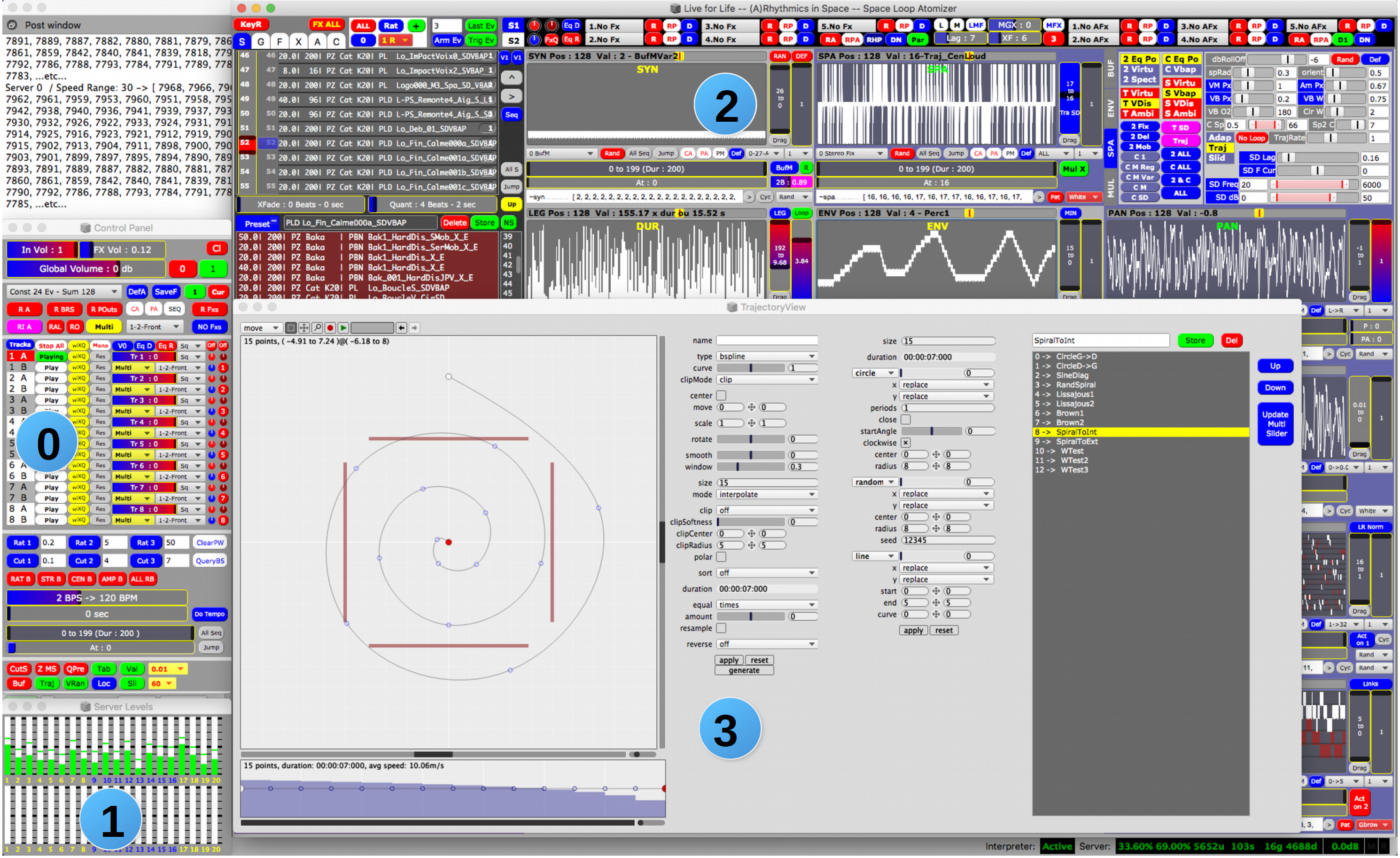Check the polar checkbox
This screenshot has height=858, width=1400.
721,557
